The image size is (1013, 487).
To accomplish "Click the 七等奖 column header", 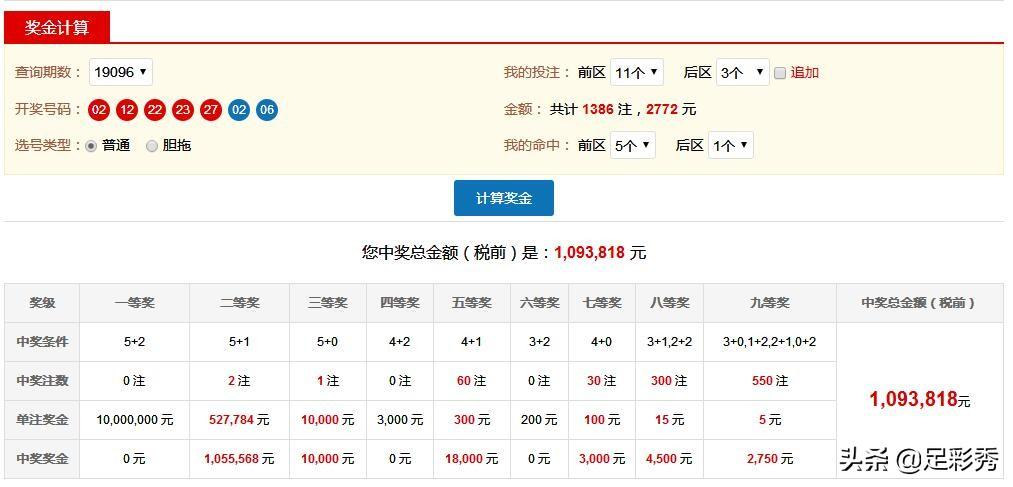I will (601, 303).
